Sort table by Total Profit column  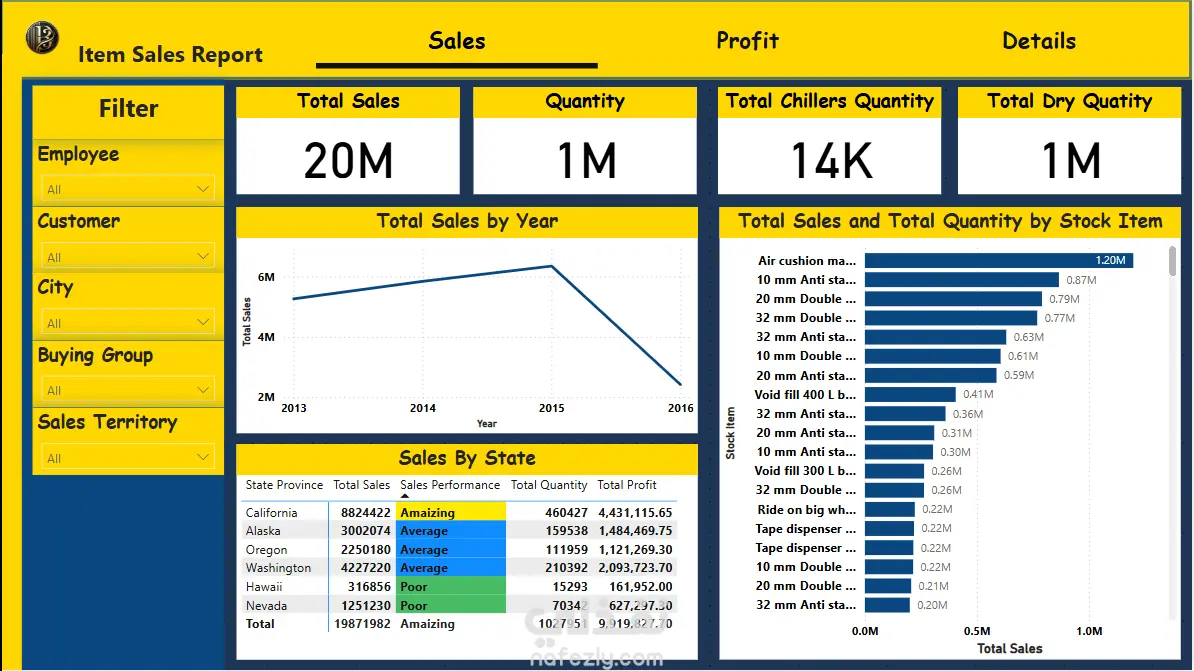pos(627,484)
